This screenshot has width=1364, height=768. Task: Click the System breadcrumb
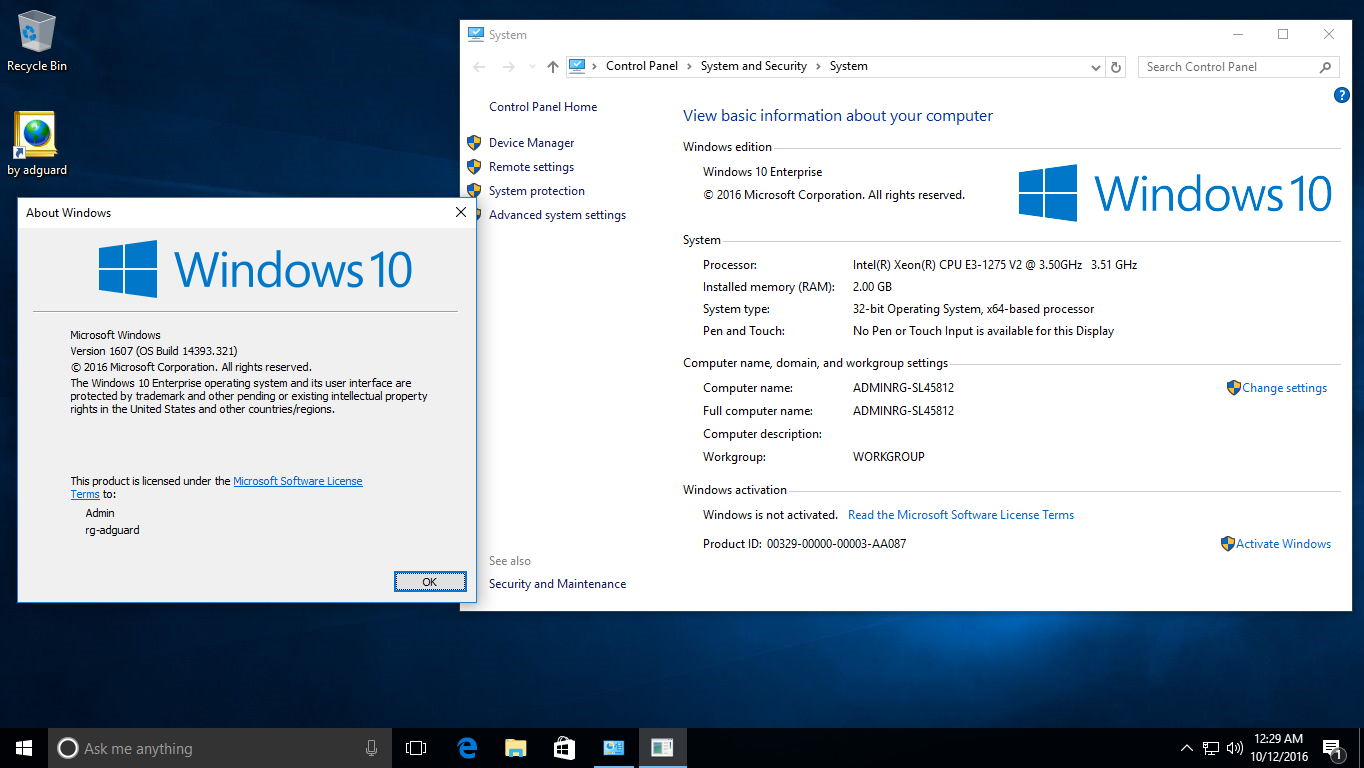point(849,66)
